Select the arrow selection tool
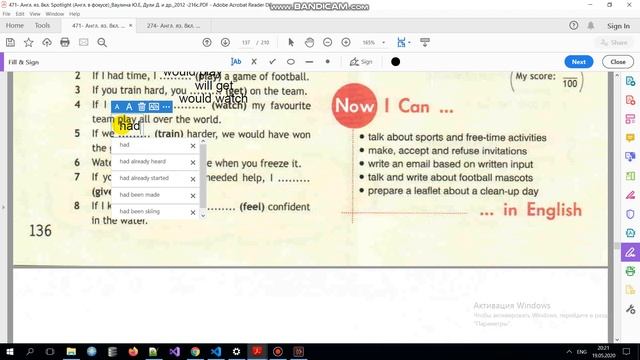640x360 pixels. click(x=291, y=42)
